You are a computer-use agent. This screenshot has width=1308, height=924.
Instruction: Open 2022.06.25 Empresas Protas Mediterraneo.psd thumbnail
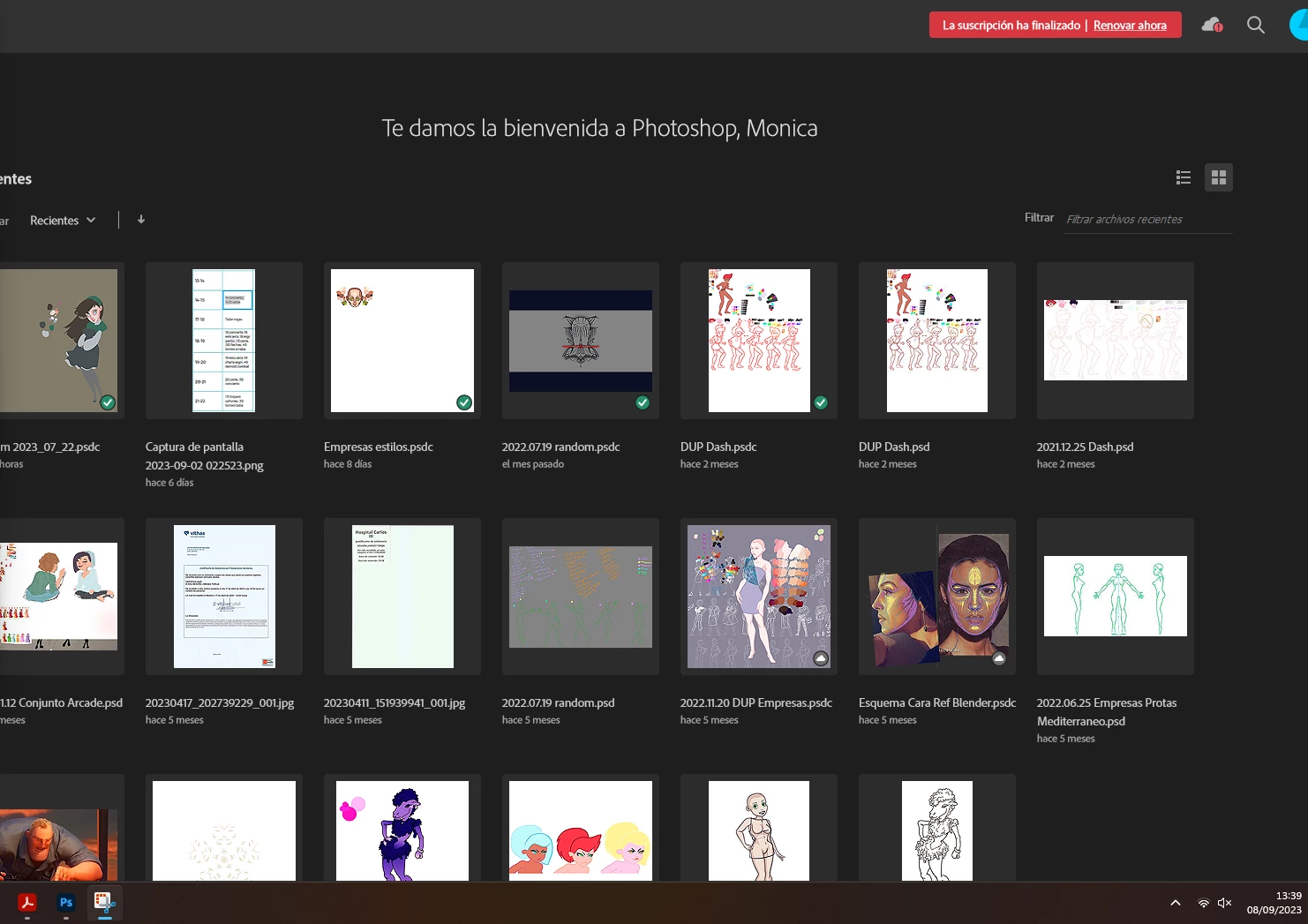[1116, 597]
